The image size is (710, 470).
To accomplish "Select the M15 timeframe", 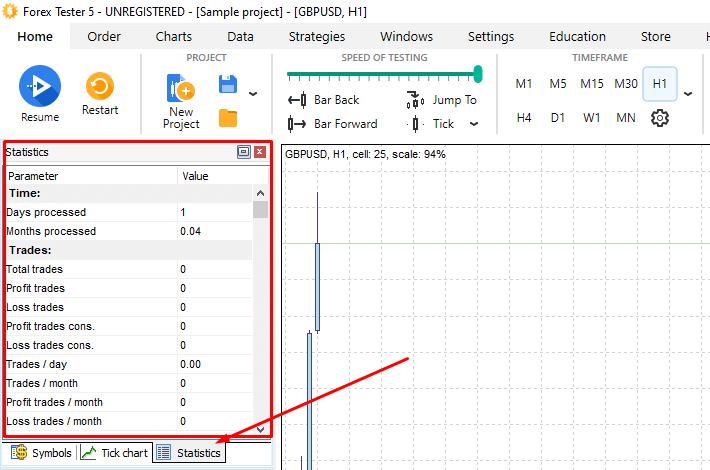I will [x=592, y=84].
